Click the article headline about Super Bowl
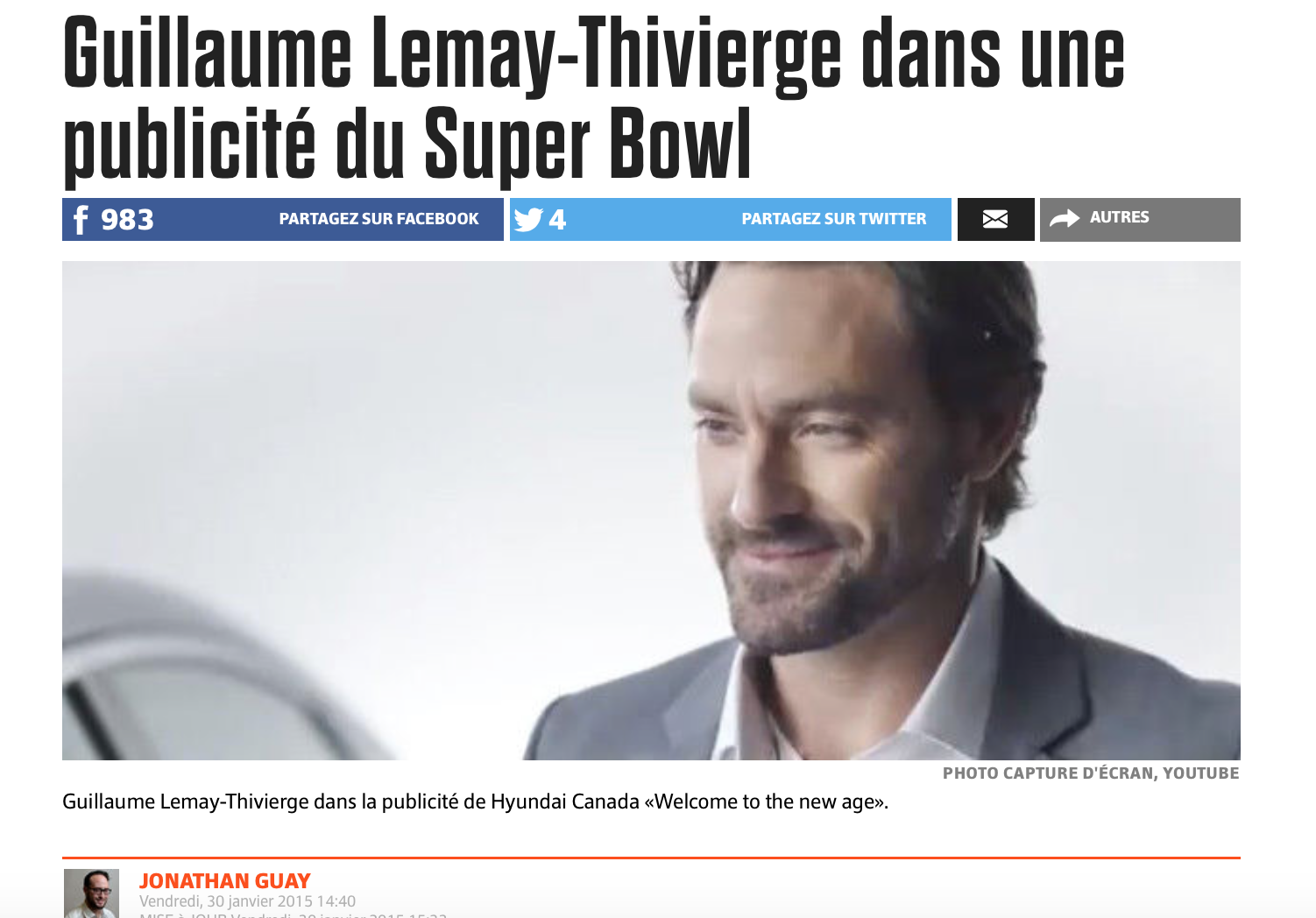This screenshot has height=918, width=1316. tap(594, 98)
